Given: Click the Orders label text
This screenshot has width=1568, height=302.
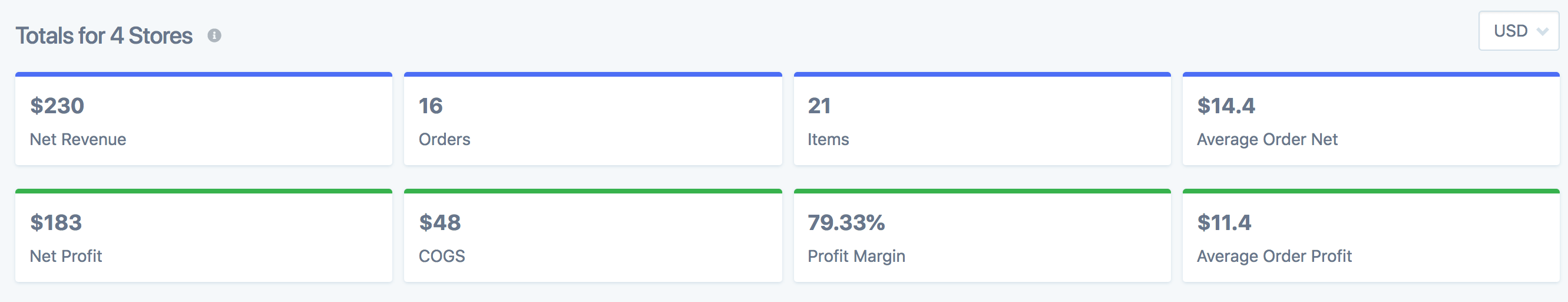Looking at the screenshot, I should click(x=444, y=140).
